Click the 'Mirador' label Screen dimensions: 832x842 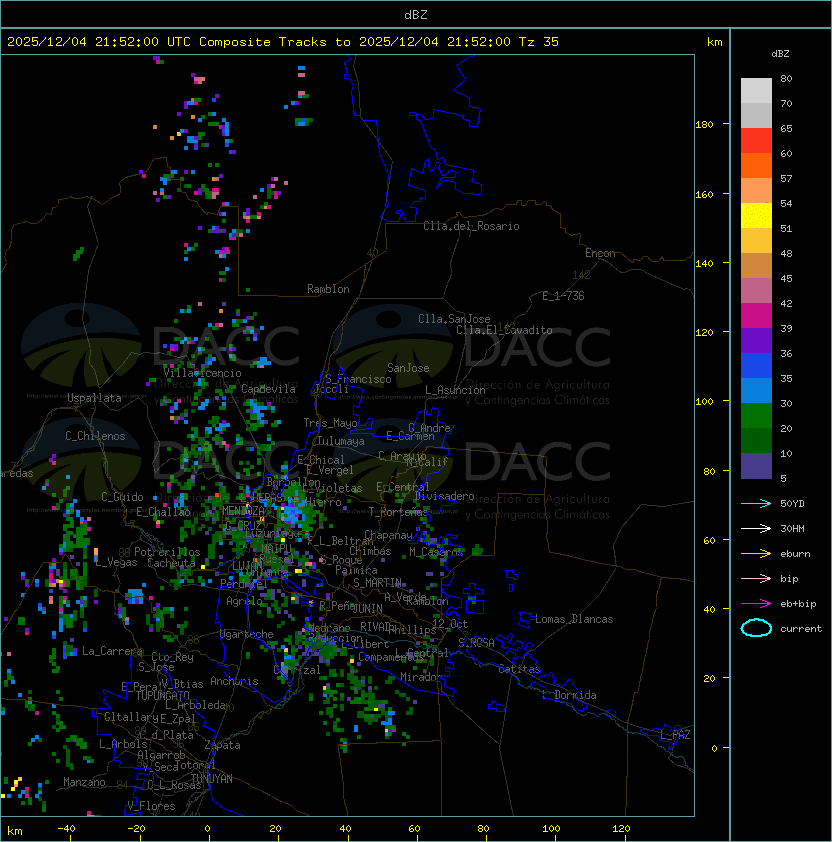[x=421, y=677]
